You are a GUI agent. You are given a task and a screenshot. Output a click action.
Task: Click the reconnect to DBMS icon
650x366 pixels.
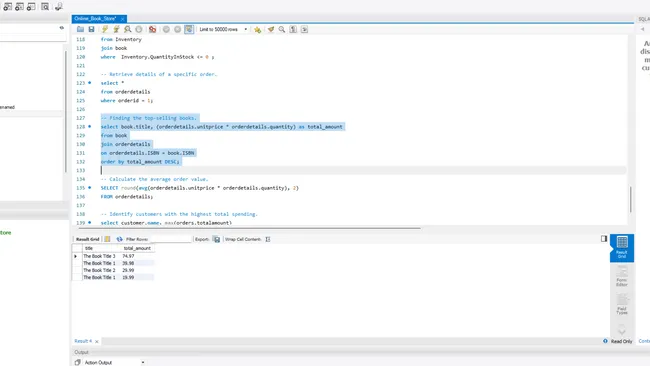tap(58, 7)
